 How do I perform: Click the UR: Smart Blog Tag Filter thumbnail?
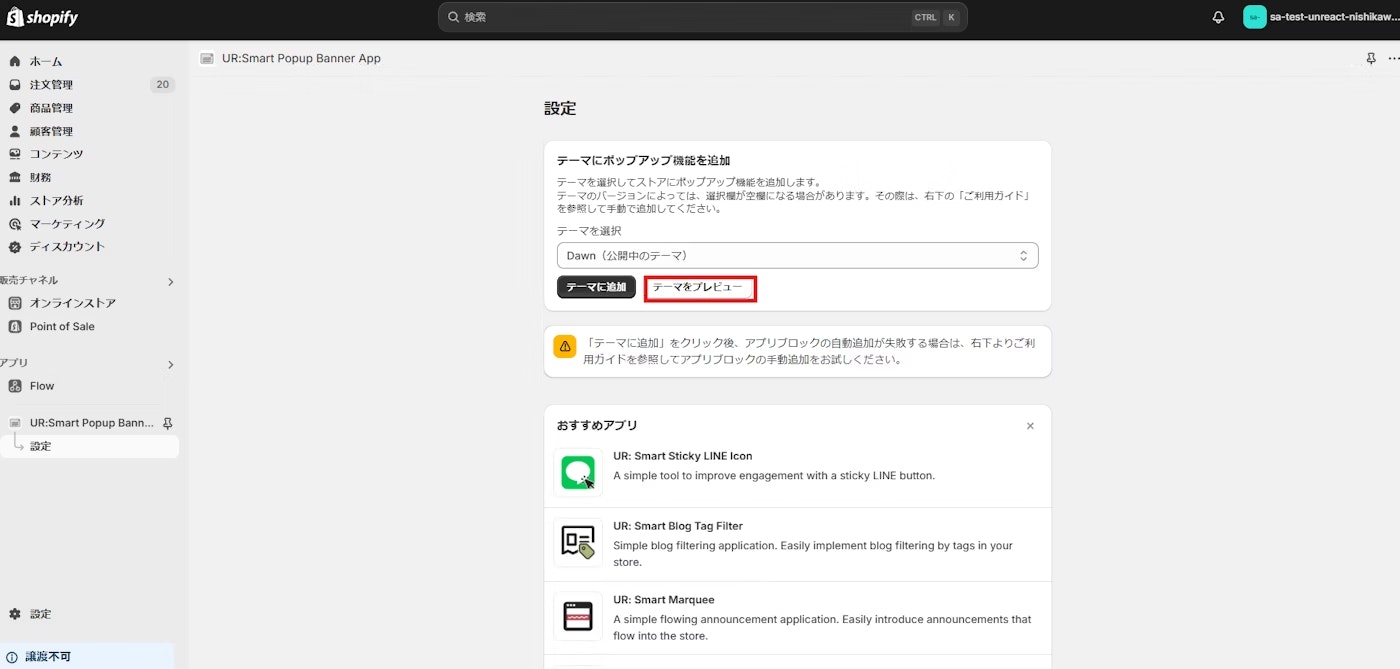(x=578, y=542)
